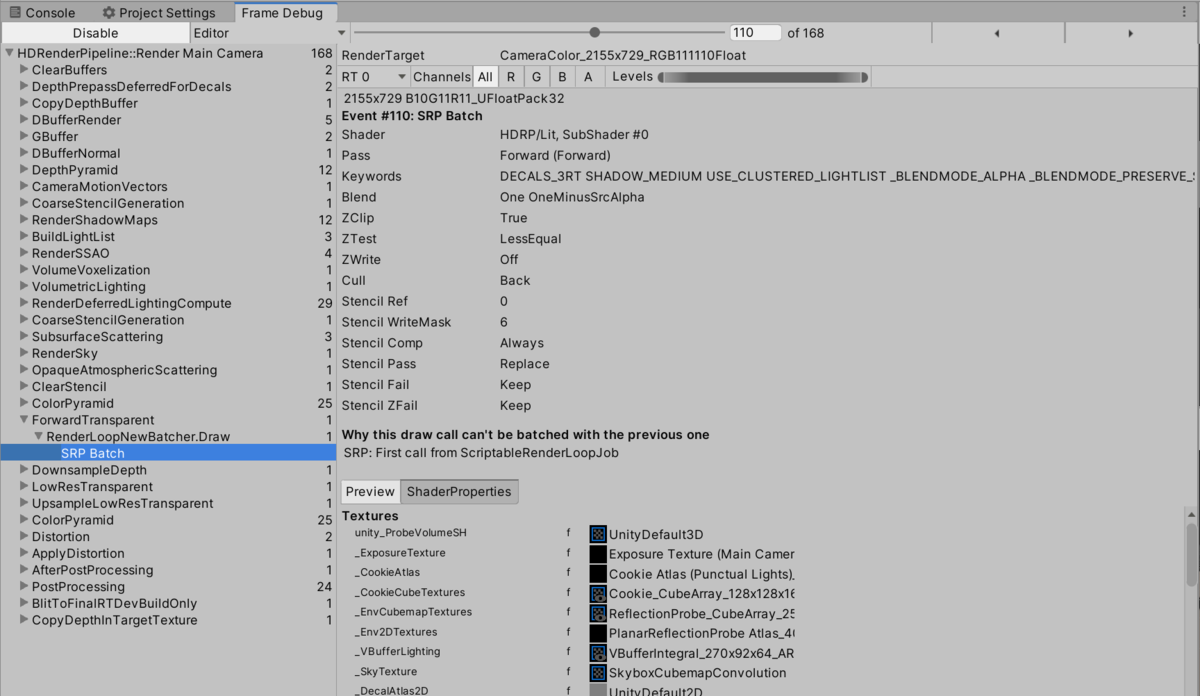1200x696 pixels.
Task: Click the _SkyTexture property name
Action: click(386, 672)
